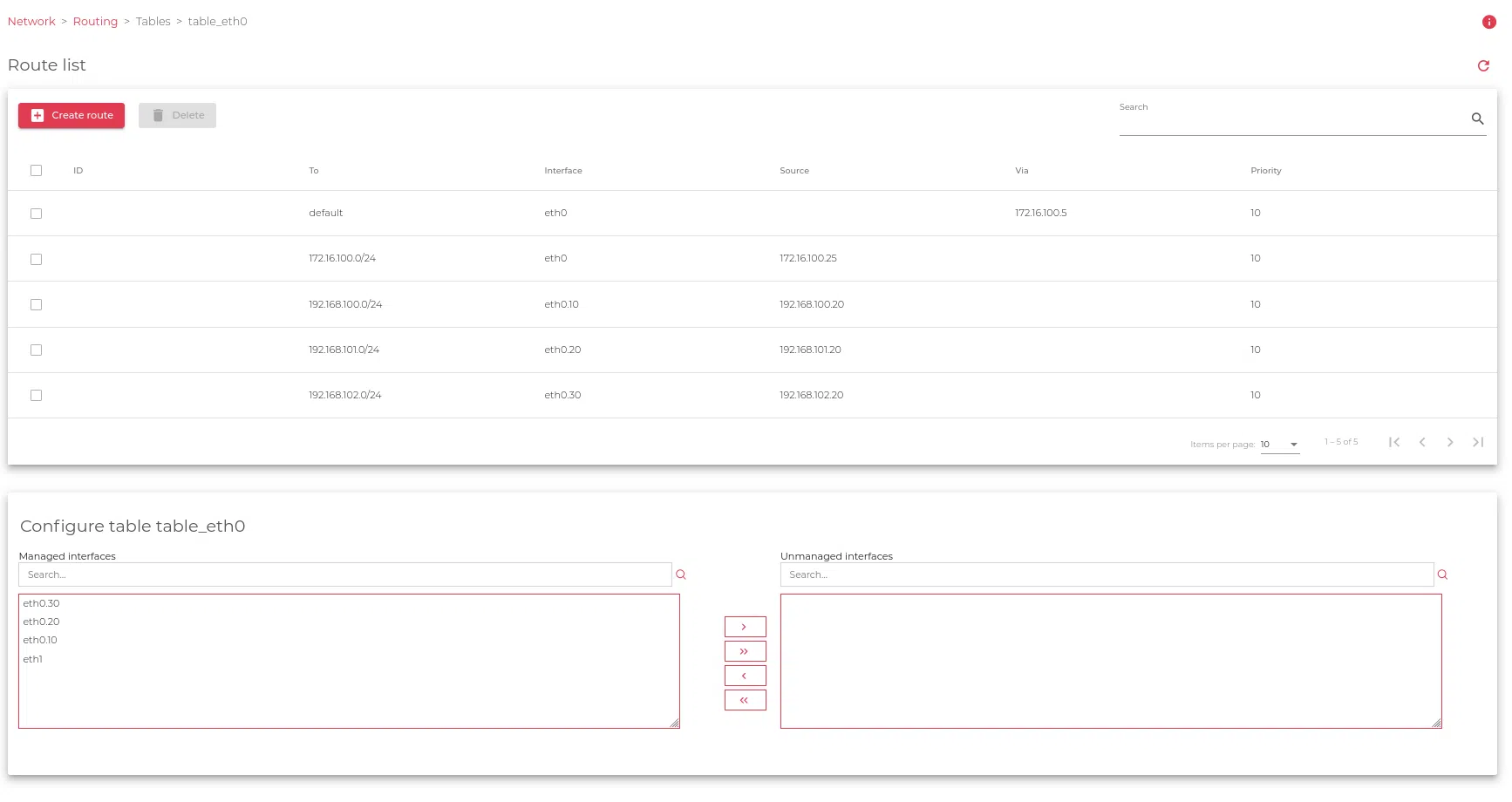Click the route search magnifier icon
This screenshot has width=1512, height=802.
1477,119
